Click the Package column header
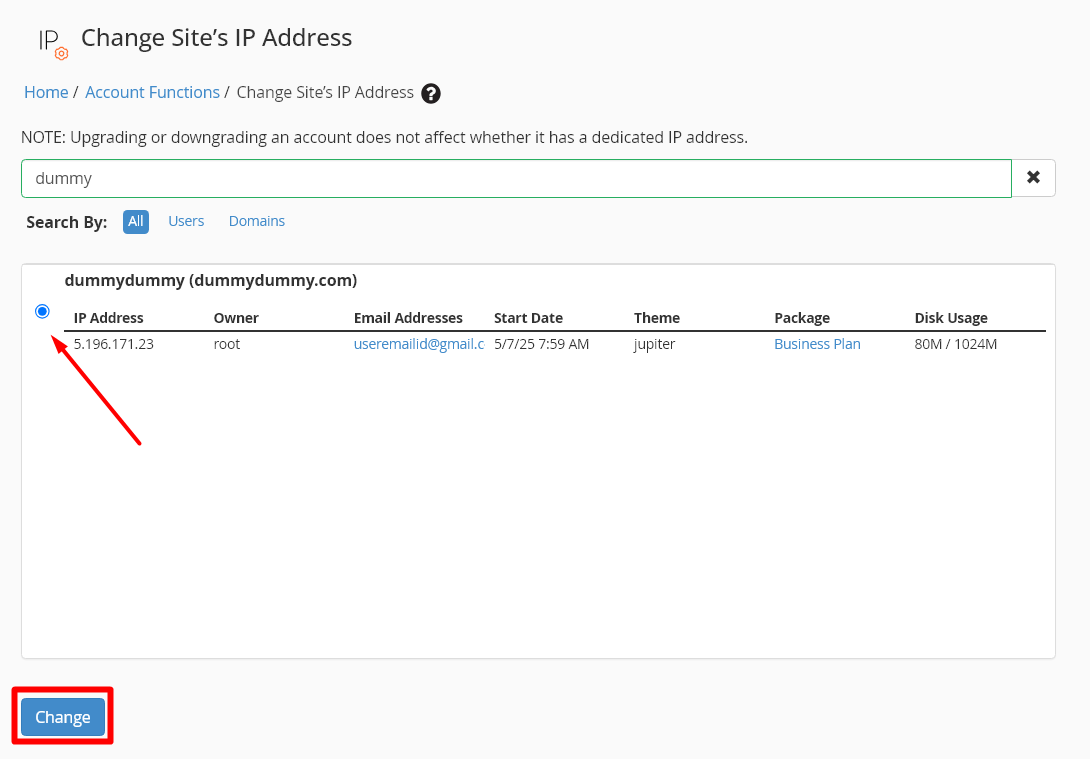Screen dimensions: 1090x759 (802, 318)
